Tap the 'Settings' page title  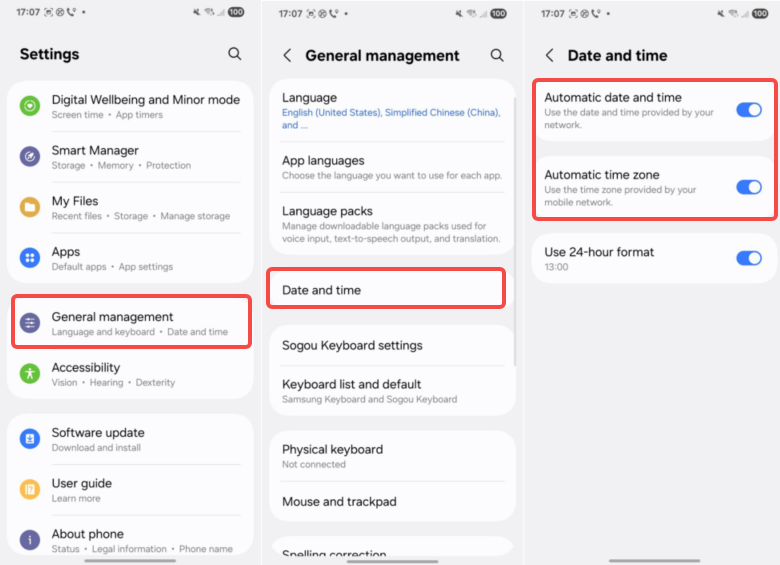coord(49,54)
